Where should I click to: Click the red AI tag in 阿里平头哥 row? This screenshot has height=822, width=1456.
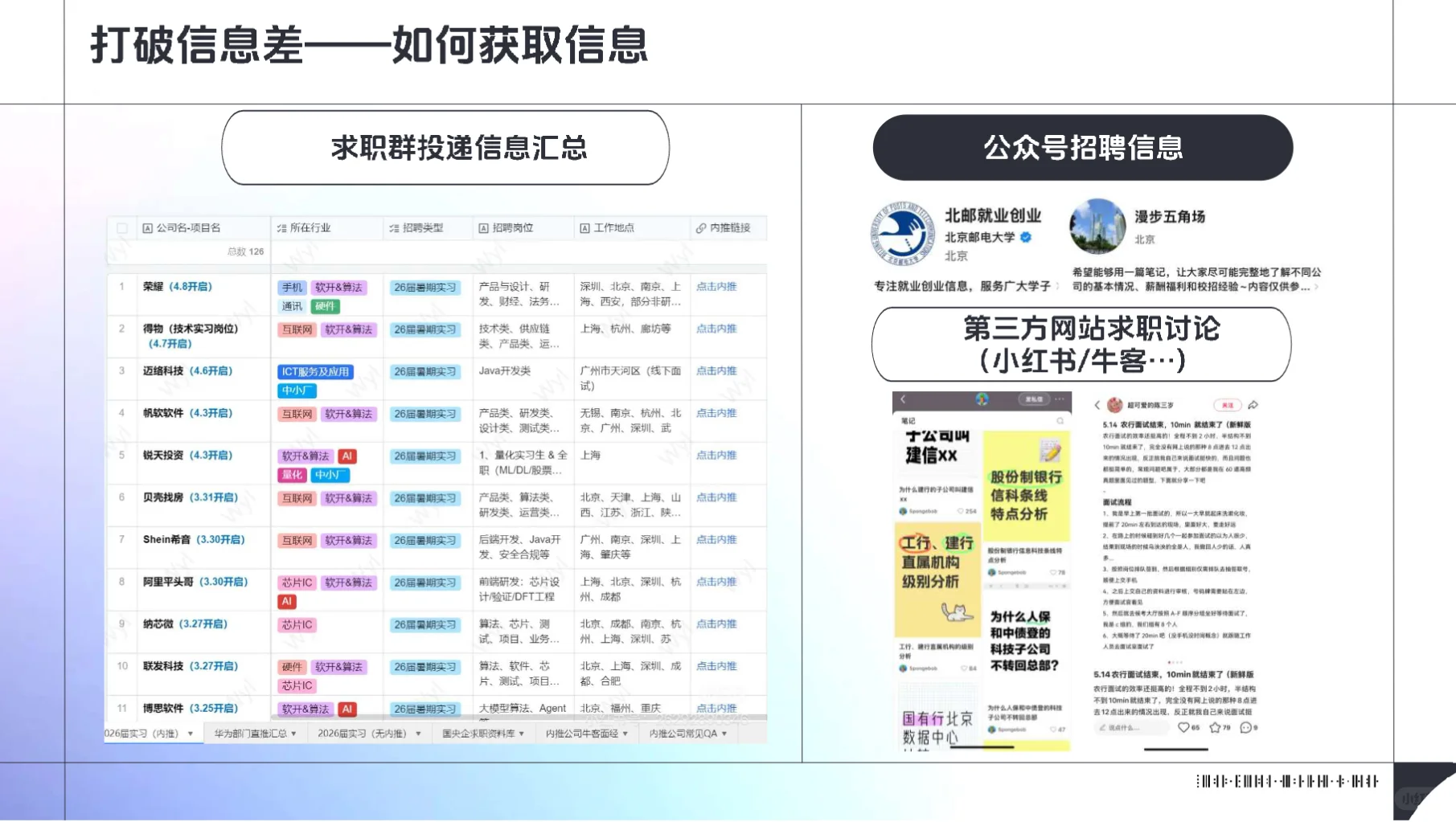pyautogui.click(x=287, y=601)
